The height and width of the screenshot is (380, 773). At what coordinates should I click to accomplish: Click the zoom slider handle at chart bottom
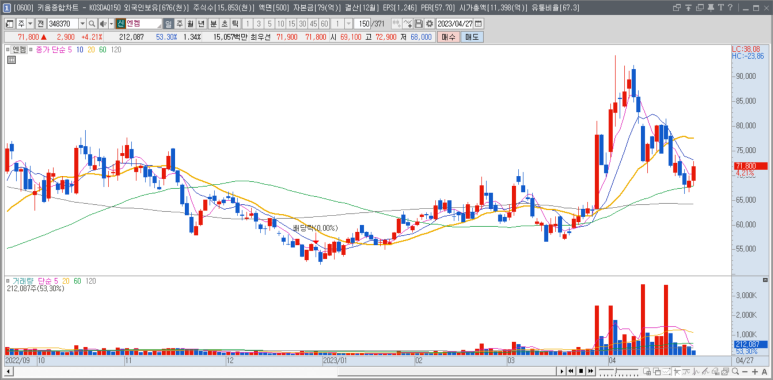pyautogui.click(x=616, y=371)
